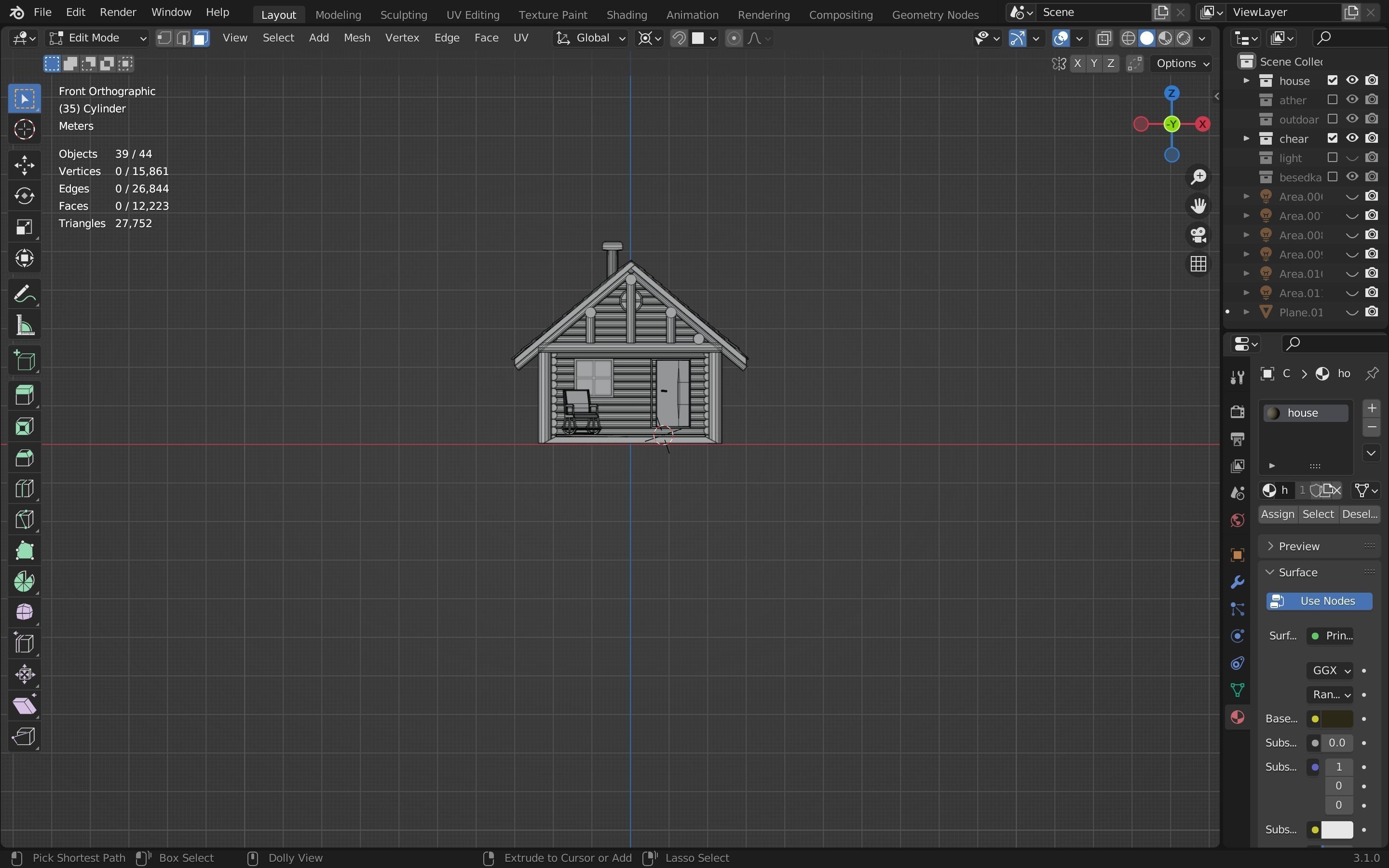Expand the house collection tree

click(1246, 81)
